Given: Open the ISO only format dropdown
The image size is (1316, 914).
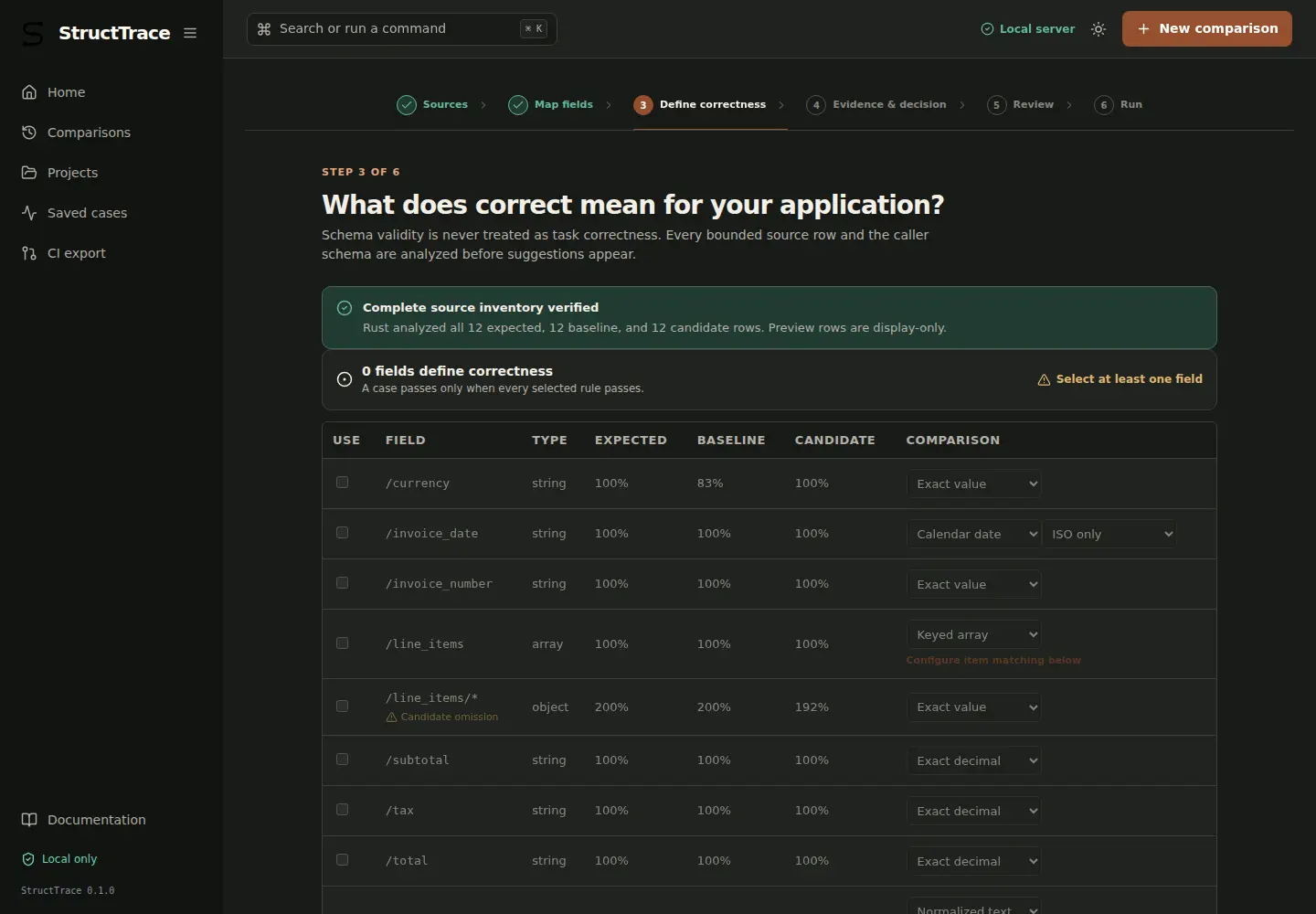Looking at the screenshot, I should tap(1109, 534).
